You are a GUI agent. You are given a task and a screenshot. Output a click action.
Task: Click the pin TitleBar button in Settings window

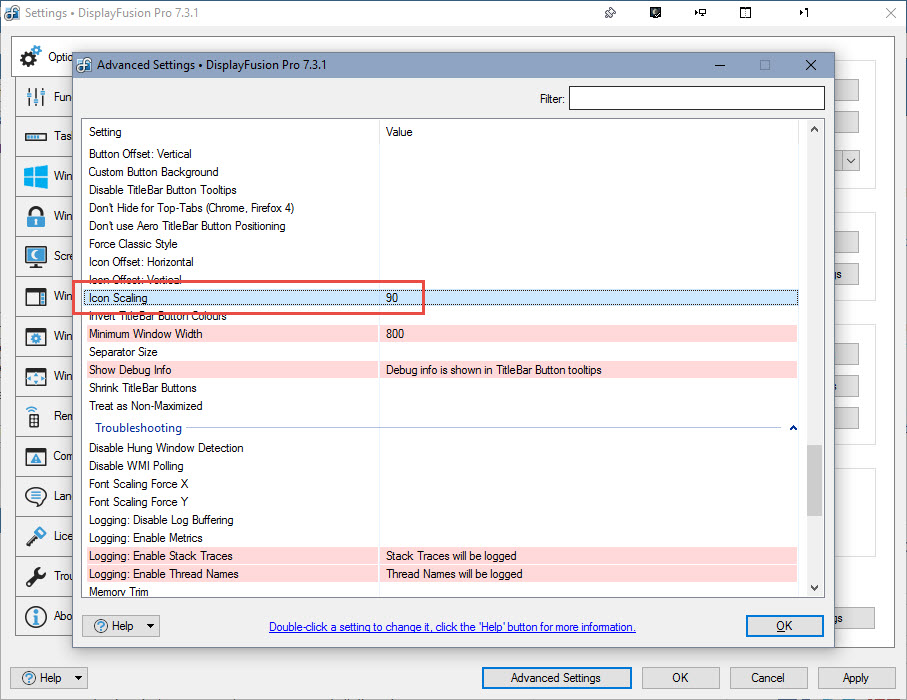610,13
